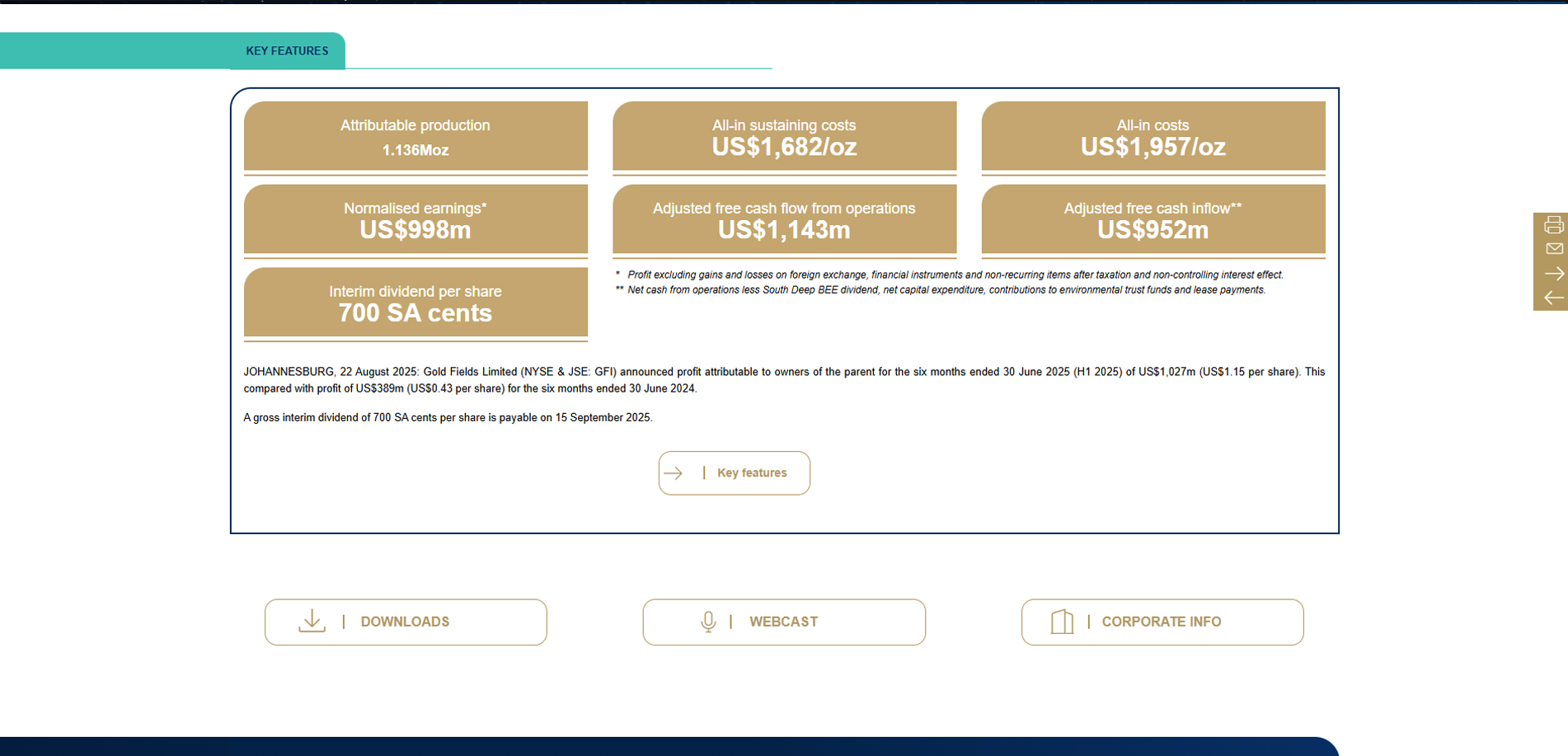The image size is (1568, 756).
Task: Open the CORPORATE INFO button
Action: 1162,622
